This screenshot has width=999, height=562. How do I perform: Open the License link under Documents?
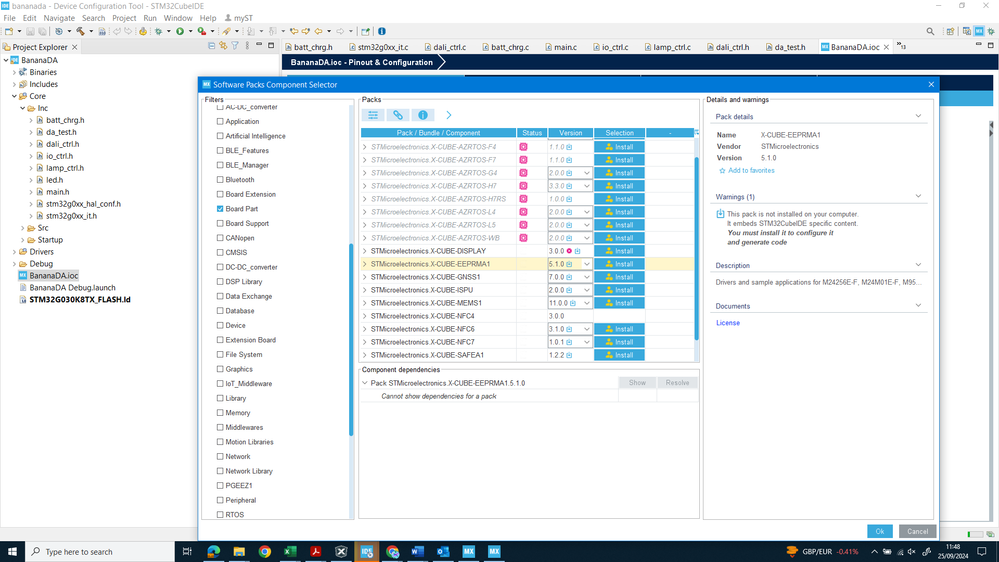727,323
